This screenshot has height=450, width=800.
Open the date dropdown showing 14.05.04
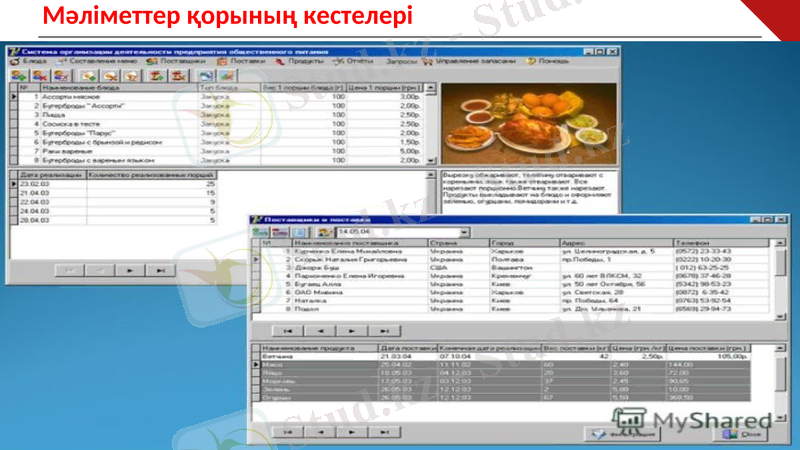coord(464,232)
